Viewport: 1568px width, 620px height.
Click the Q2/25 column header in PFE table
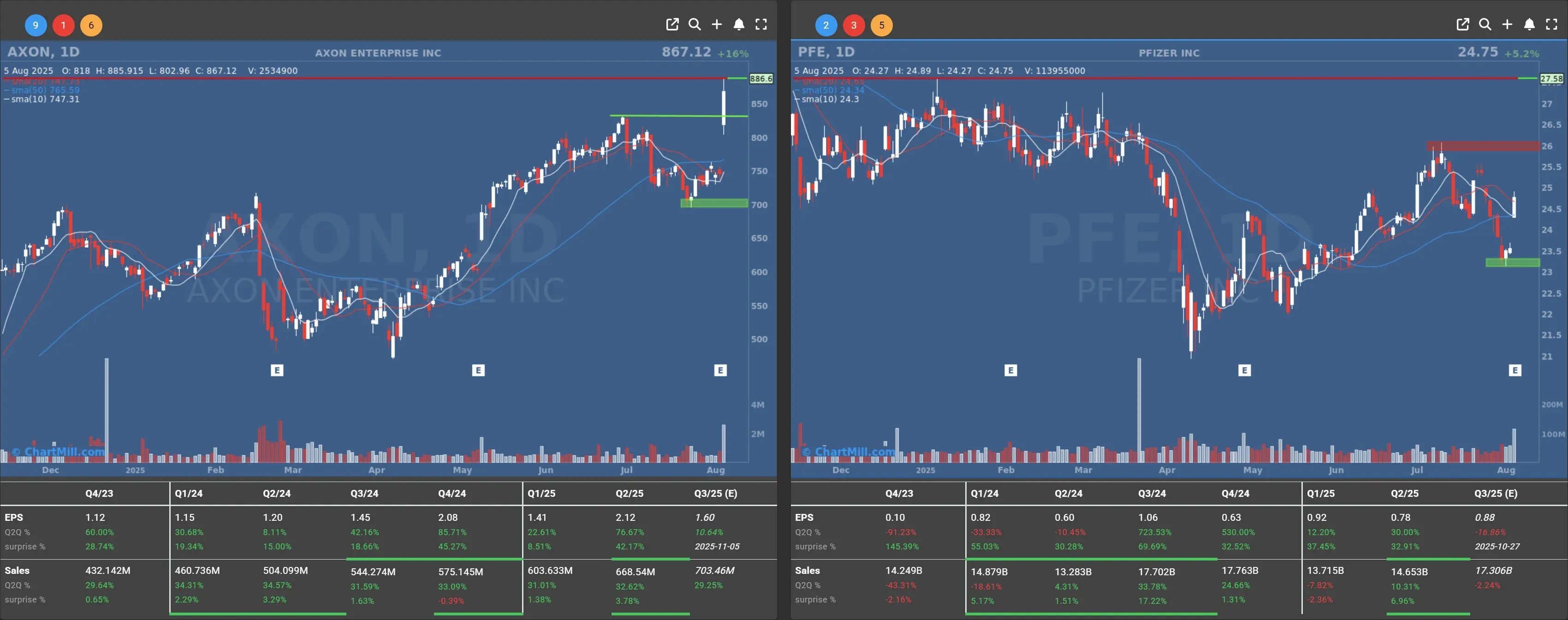pos(1404,493)
